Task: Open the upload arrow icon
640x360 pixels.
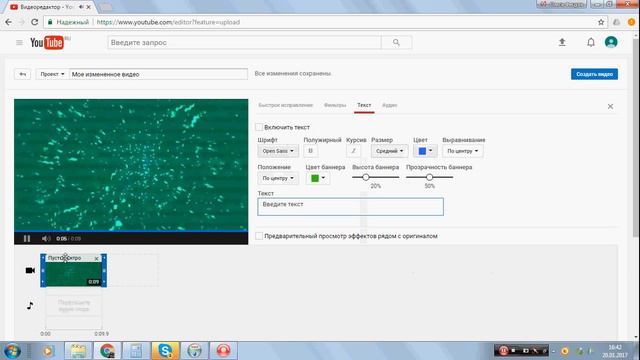Action: pyautogui.click(x=562, y=42)
